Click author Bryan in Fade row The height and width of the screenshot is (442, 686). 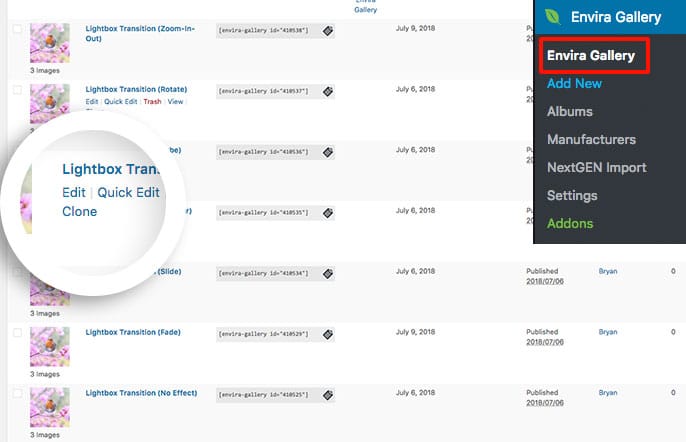608,332
